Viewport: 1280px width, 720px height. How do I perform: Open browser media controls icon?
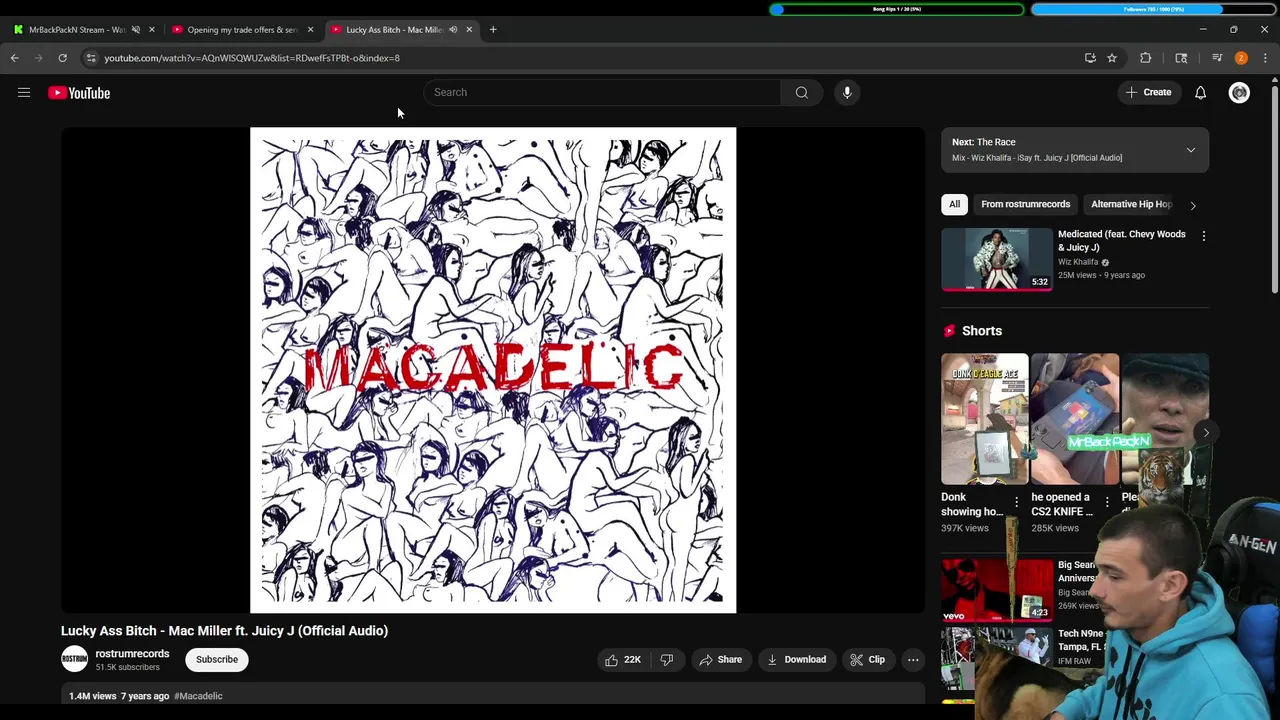pyautogui.click(x=1217, y=58)
